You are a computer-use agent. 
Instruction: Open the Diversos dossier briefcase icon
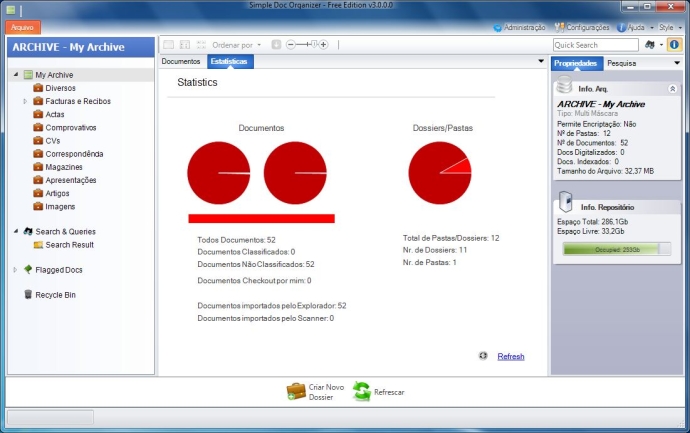click(x=38, y=88)
